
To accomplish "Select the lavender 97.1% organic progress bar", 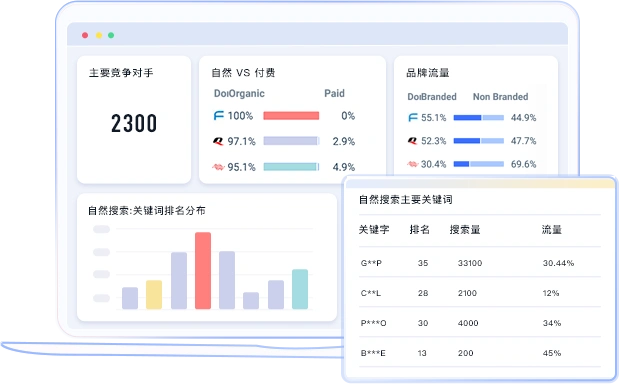I will click(x=291, y=141).
